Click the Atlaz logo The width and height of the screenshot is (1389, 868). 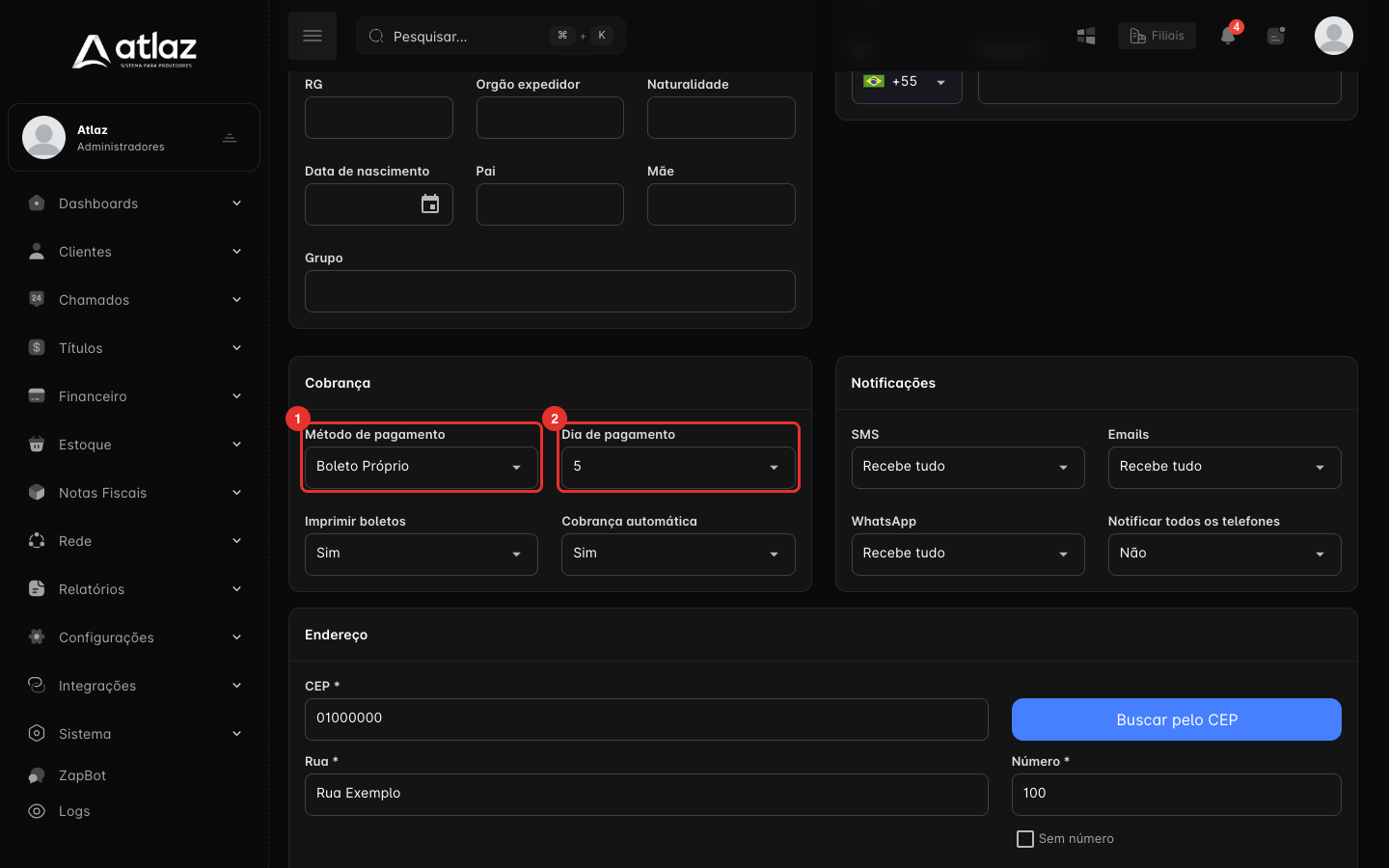(134, 50)
